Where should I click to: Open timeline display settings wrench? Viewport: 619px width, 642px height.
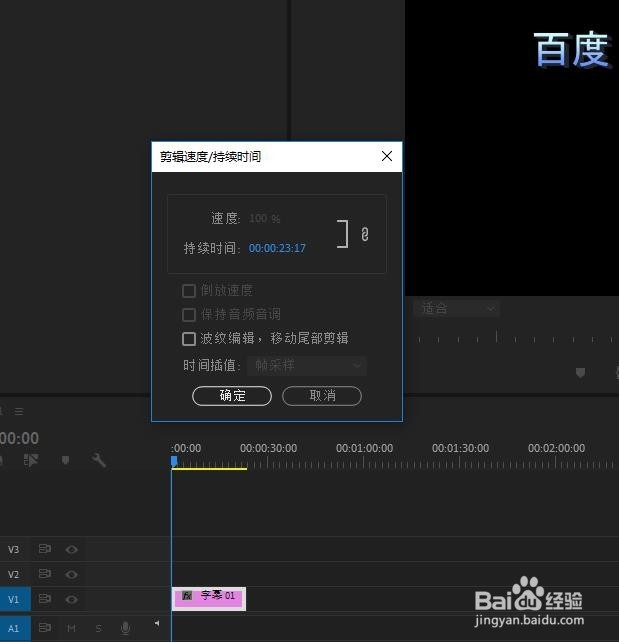[x=99, y=460]
